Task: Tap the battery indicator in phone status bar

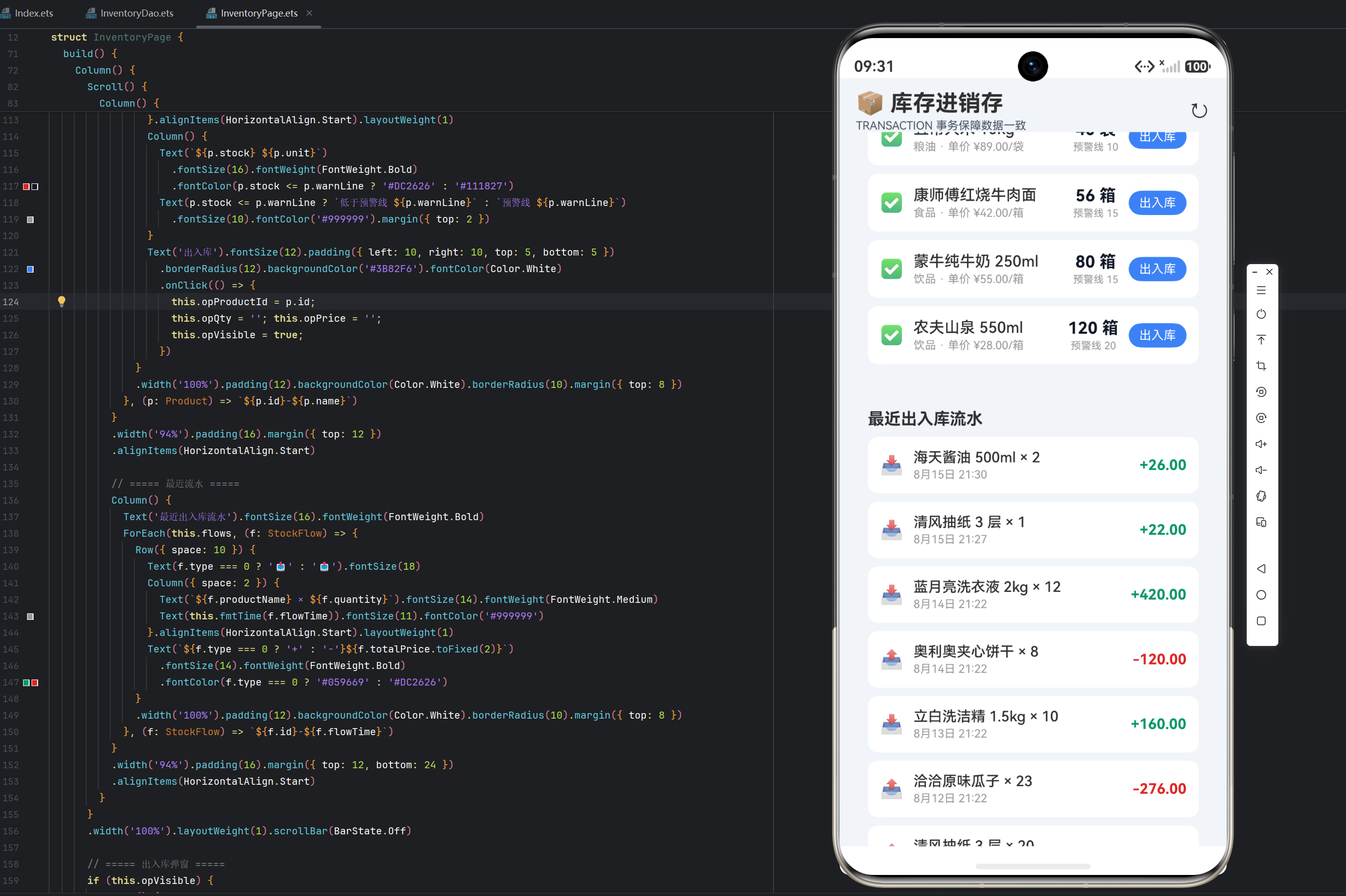Action: click(1198, 67)
